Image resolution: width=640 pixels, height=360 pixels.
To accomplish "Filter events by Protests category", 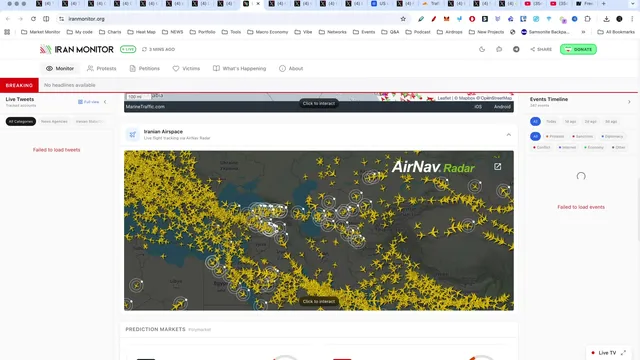I will 555,136.
